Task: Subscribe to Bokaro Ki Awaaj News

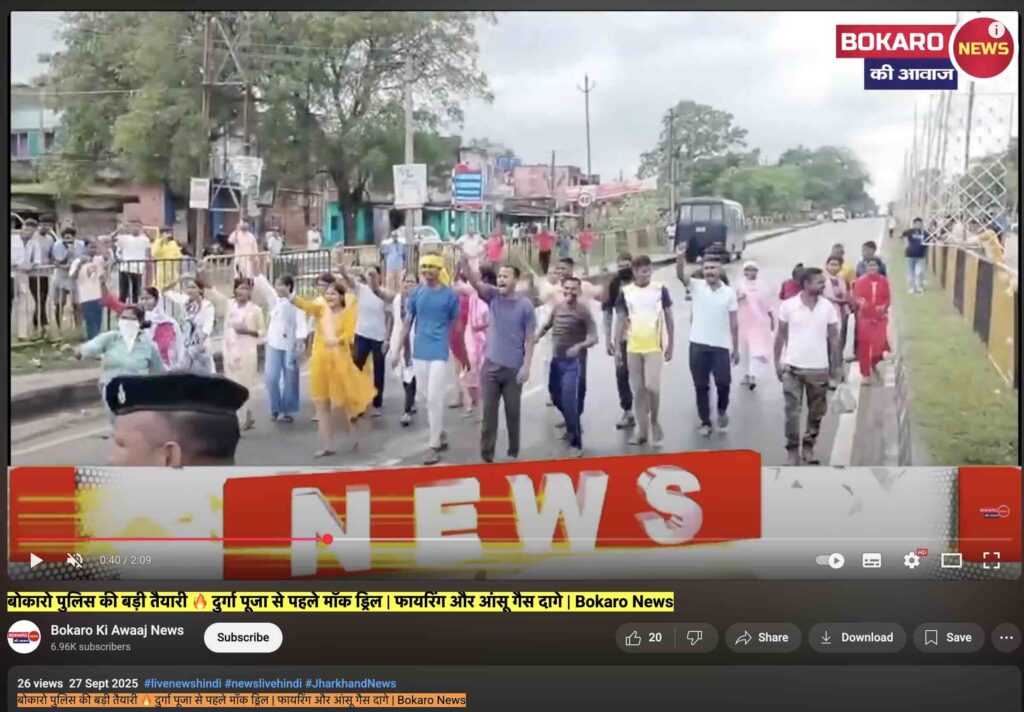Action: tap(243, 638)
